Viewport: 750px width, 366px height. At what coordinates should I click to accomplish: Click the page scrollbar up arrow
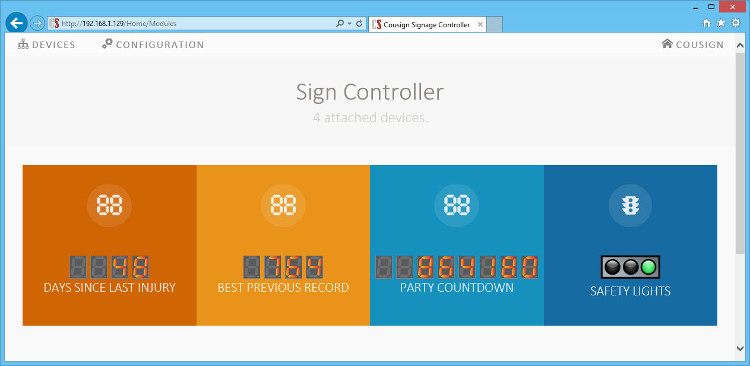(740, 46)
